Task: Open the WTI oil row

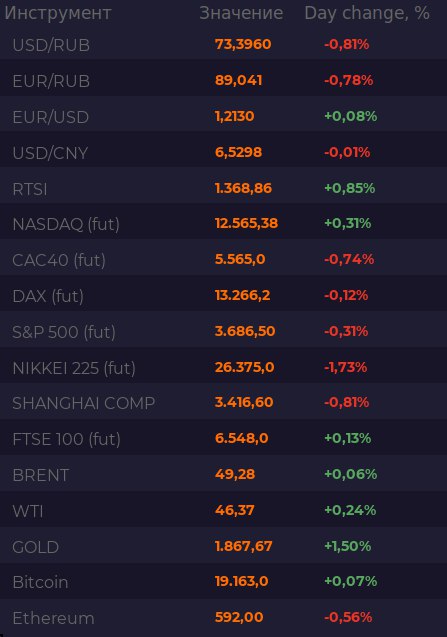Action: (224, 510)
